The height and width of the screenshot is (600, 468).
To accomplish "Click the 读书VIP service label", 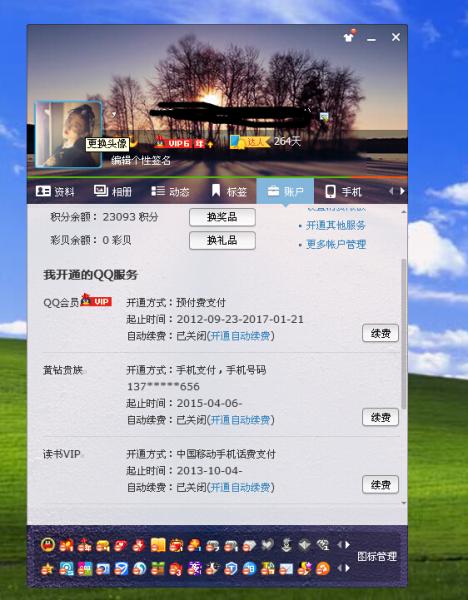I will click(x=62, y=454).
